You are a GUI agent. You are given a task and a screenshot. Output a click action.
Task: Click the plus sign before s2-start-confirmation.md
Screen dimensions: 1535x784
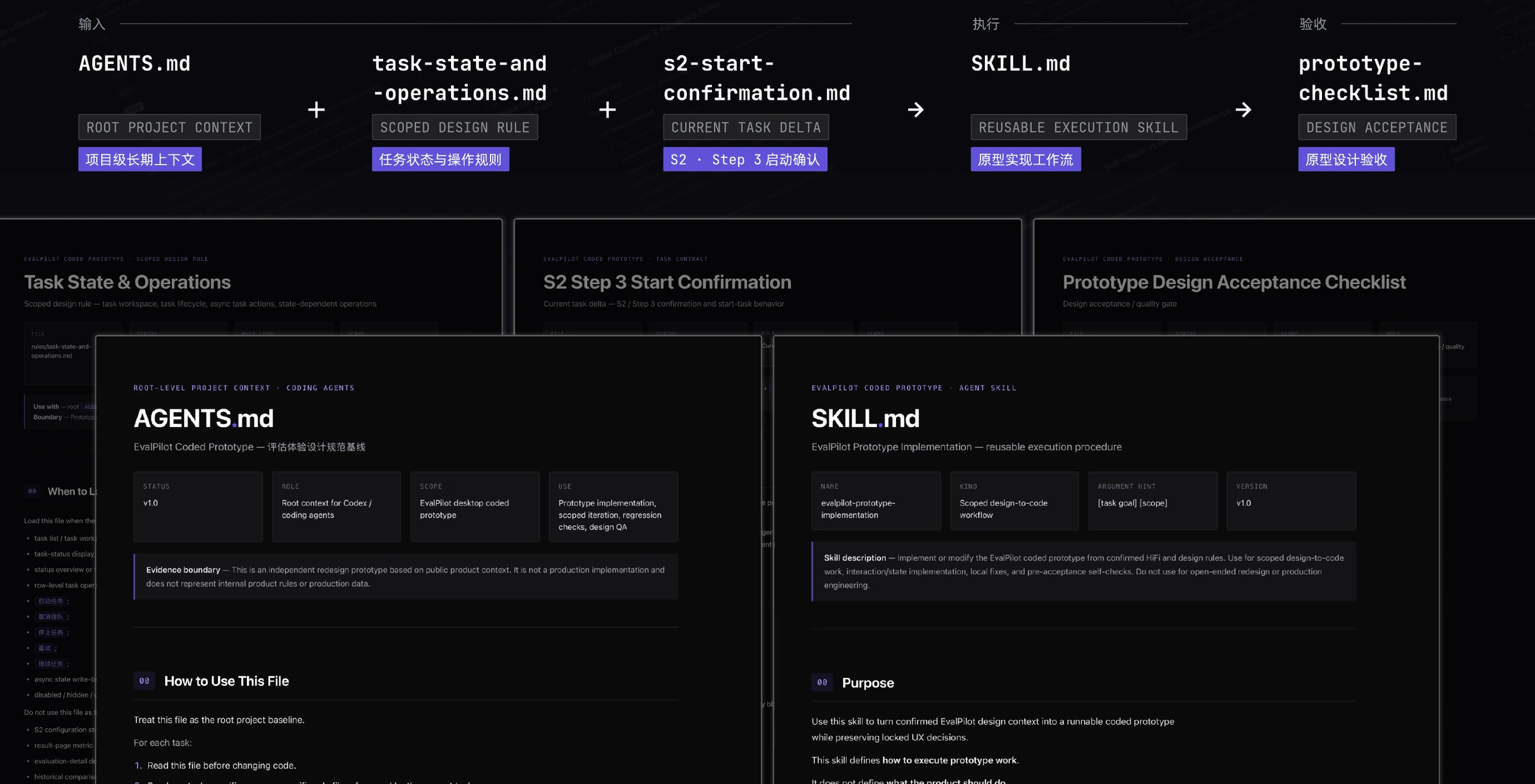pyautogui.click(x=608, y=109)
